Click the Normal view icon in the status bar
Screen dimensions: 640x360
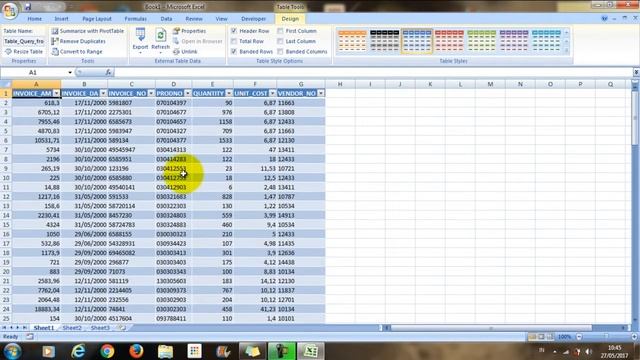pyautogui.click(x=532, y=337)
